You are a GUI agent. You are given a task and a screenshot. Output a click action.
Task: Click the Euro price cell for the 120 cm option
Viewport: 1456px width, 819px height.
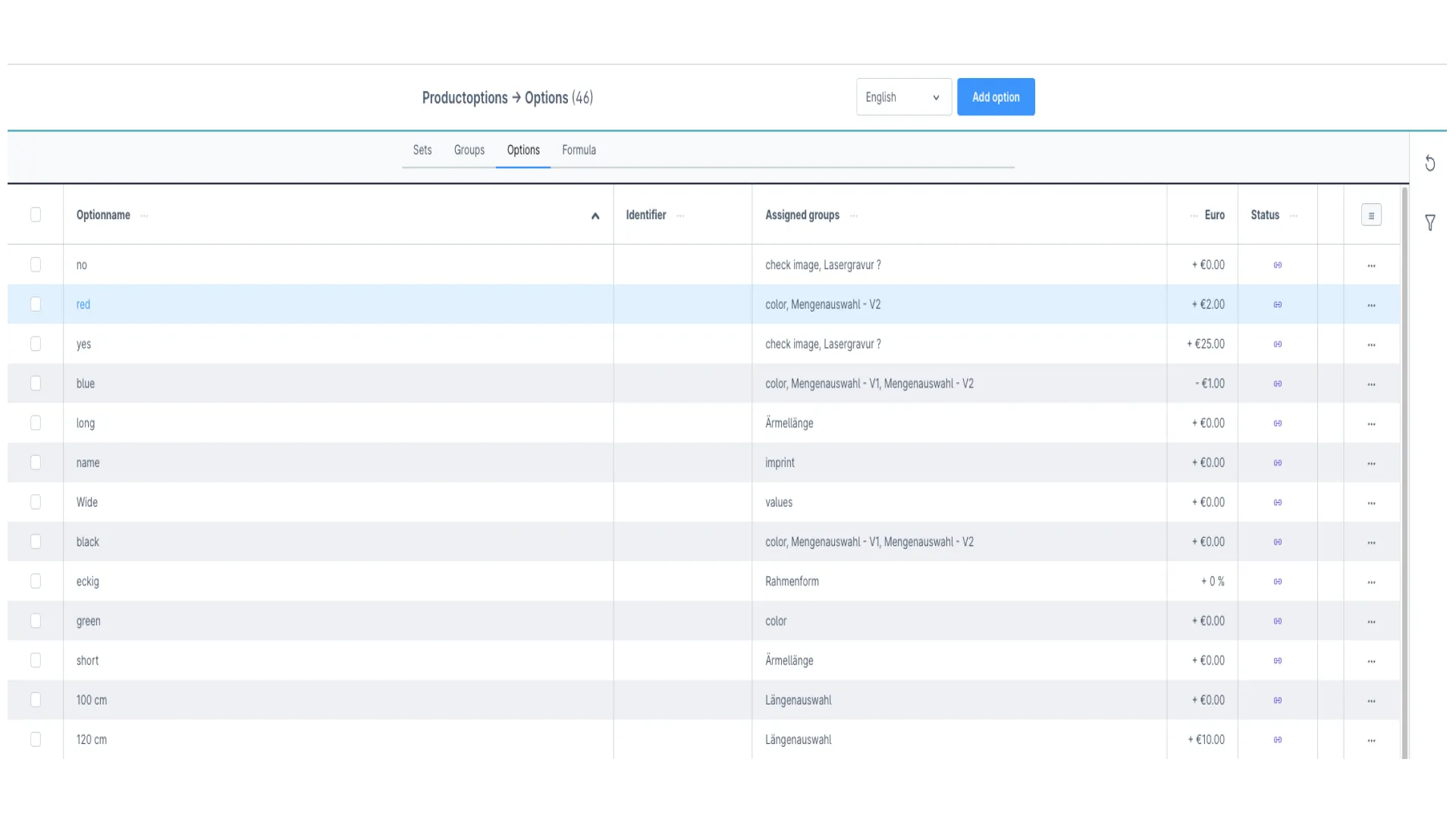tap(1206, 739)
